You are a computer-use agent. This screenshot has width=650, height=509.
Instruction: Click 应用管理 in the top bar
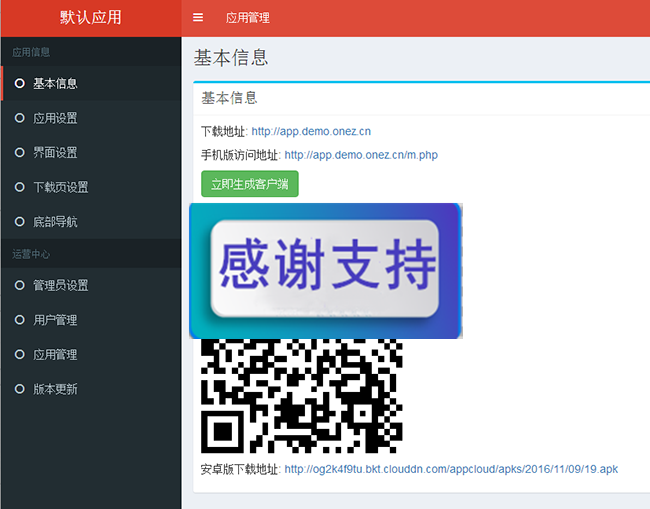point(247,18)
